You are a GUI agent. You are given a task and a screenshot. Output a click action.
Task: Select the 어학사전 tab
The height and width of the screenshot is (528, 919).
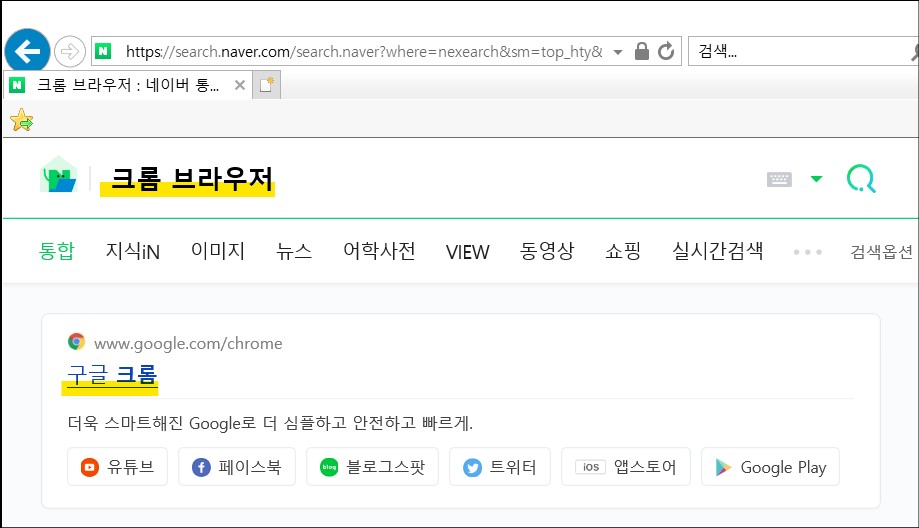(x=379, y=251)
